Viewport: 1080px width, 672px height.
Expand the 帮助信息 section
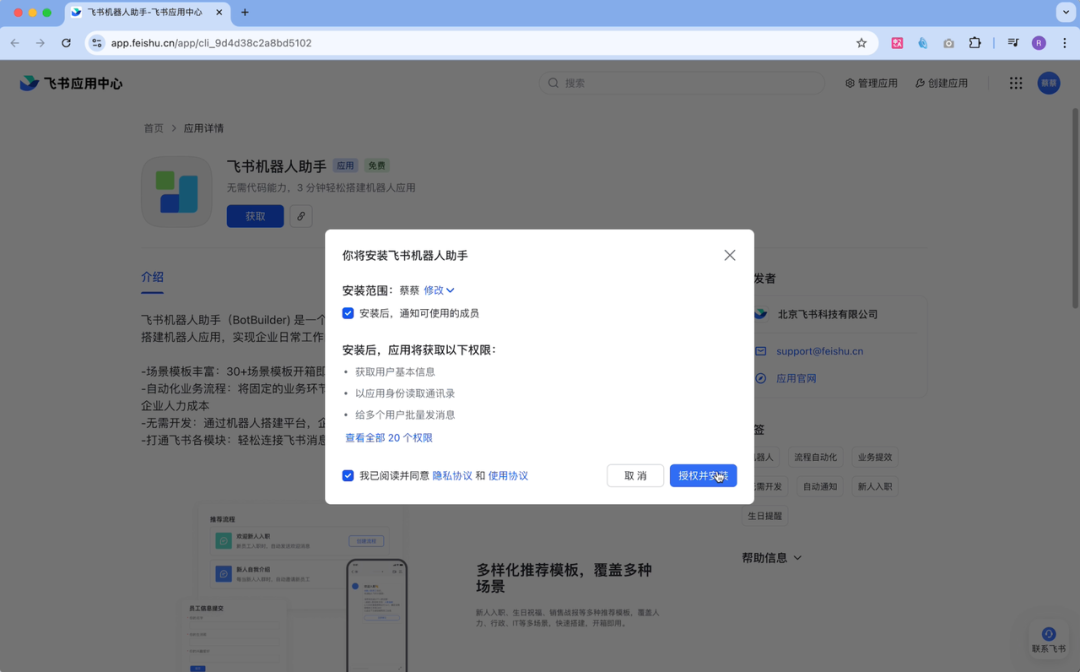tap(771, 558)
